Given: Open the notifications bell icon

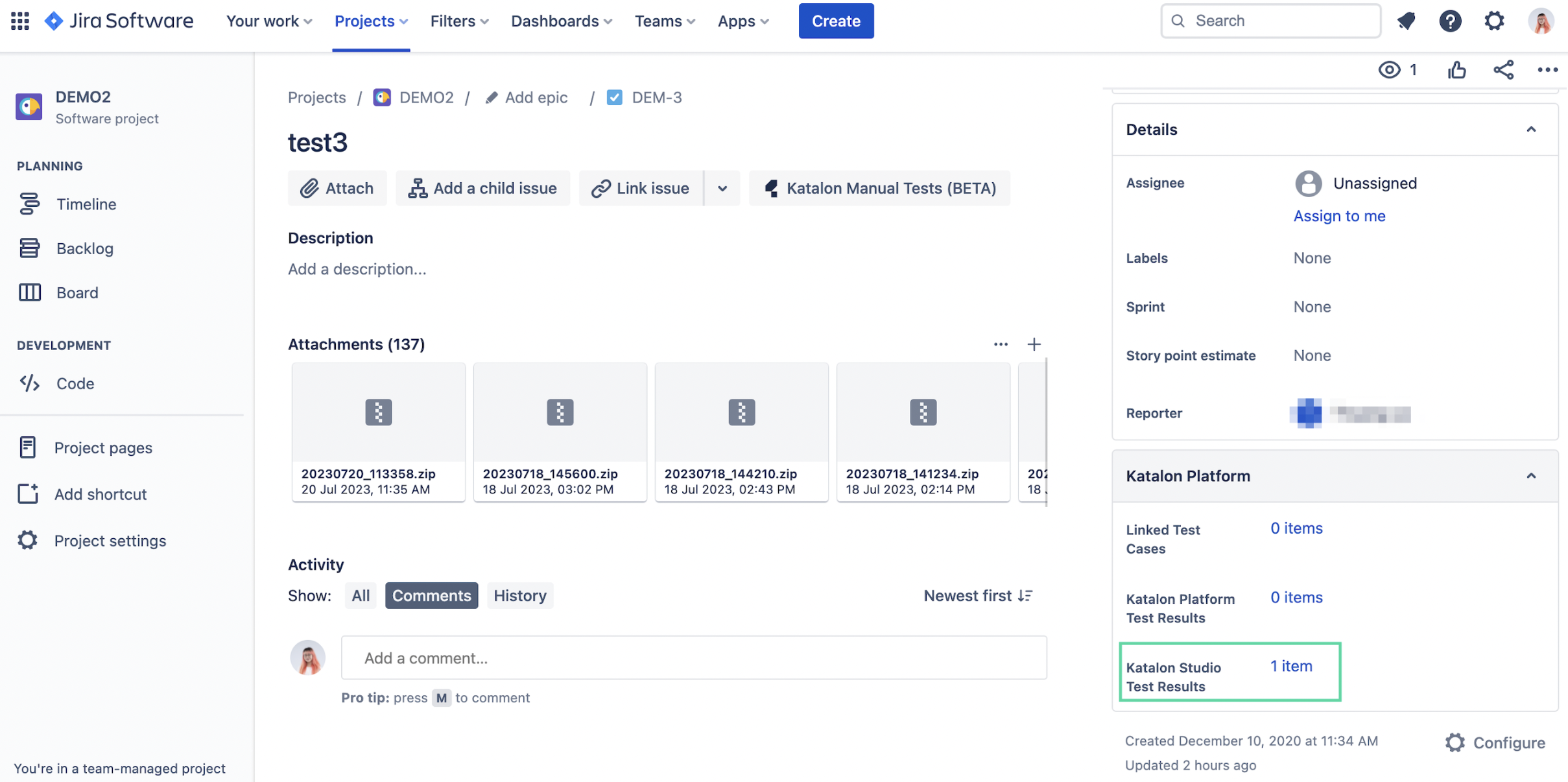Looking at the screenshot, I should click(1406, 21).
